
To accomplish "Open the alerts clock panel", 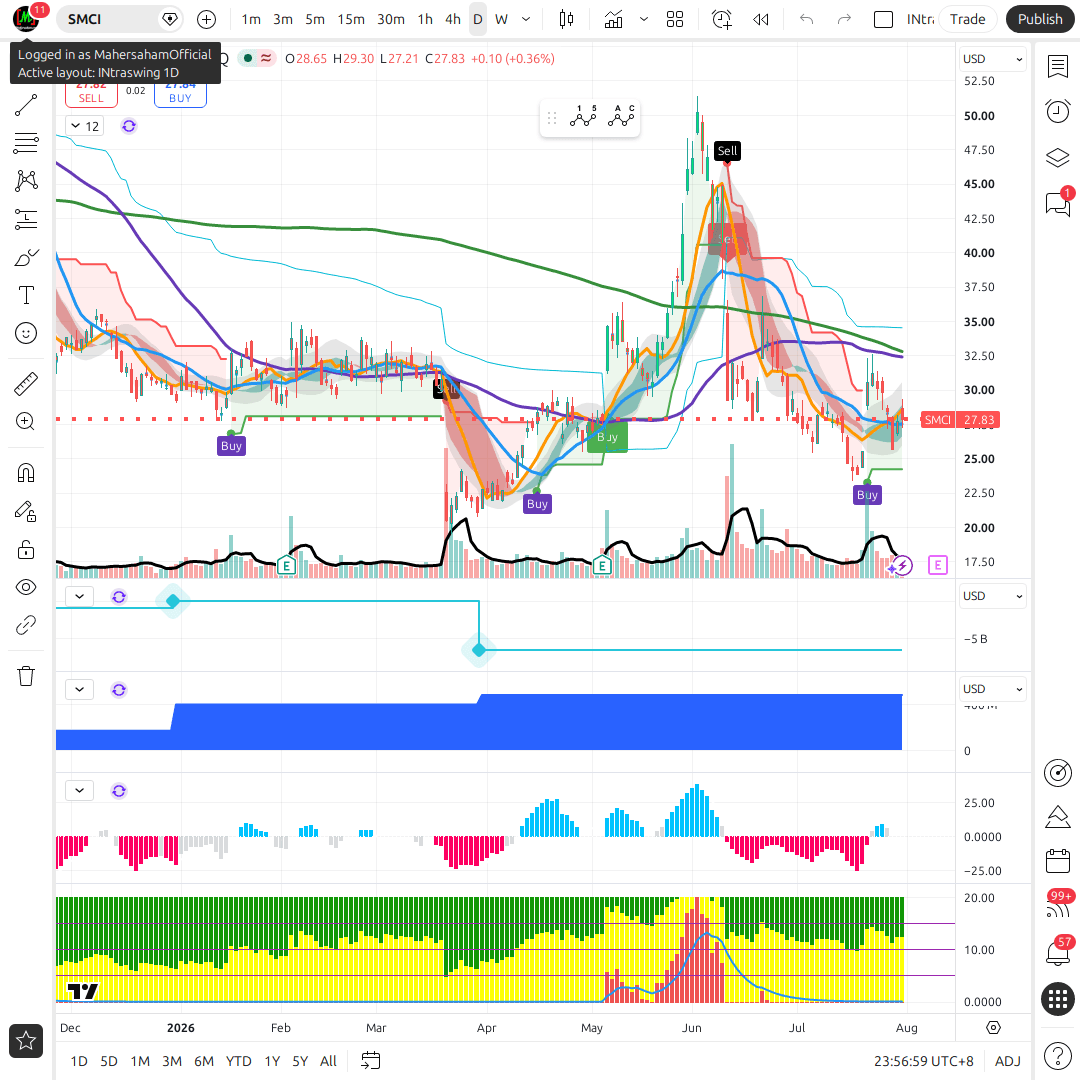I will click(1057, 111).
